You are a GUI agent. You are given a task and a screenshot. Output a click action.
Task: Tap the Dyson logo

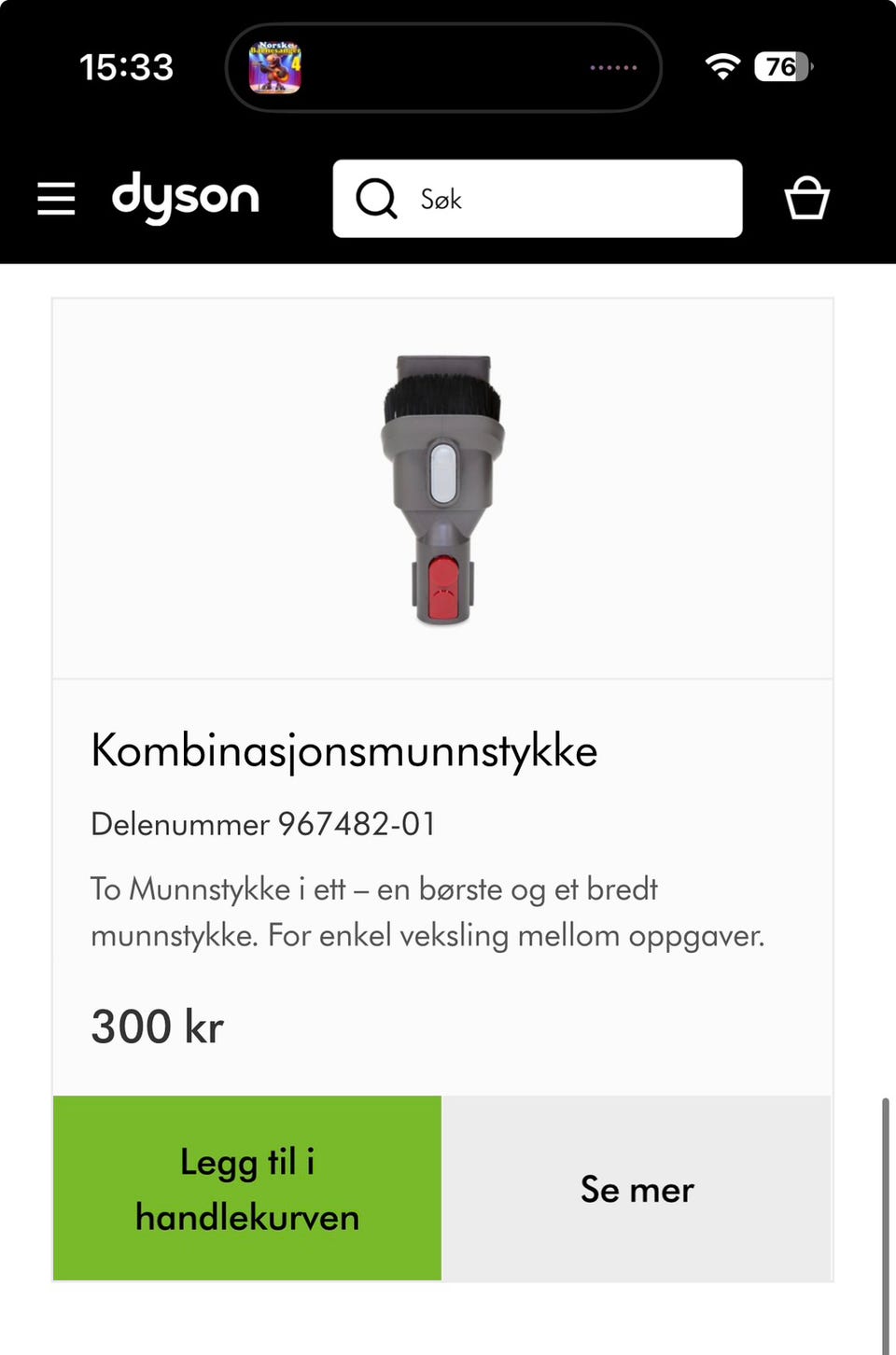tap(185, 197)
